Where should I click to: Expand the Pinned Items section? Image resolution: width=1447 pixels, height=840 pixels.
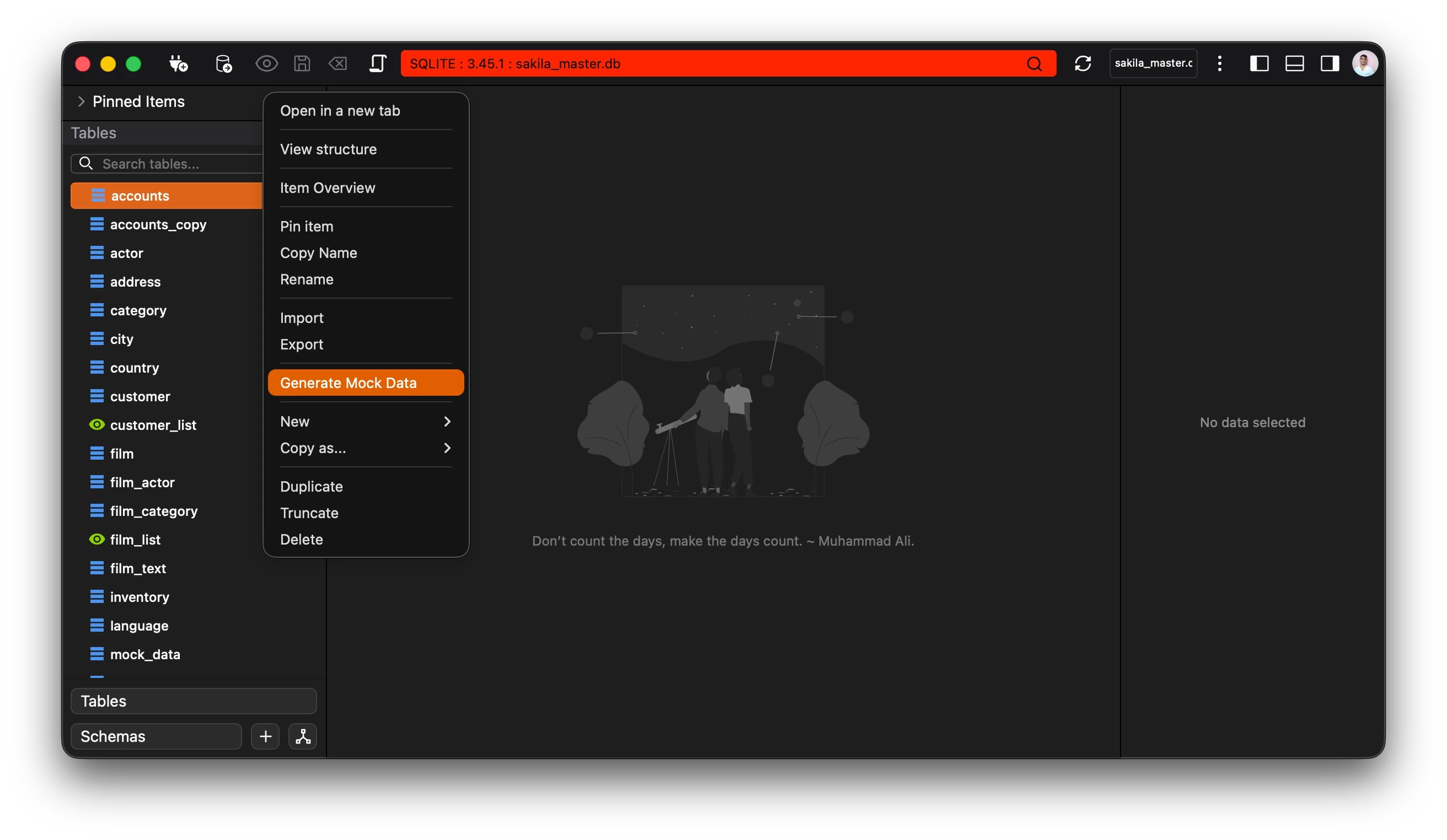point(81,101)
